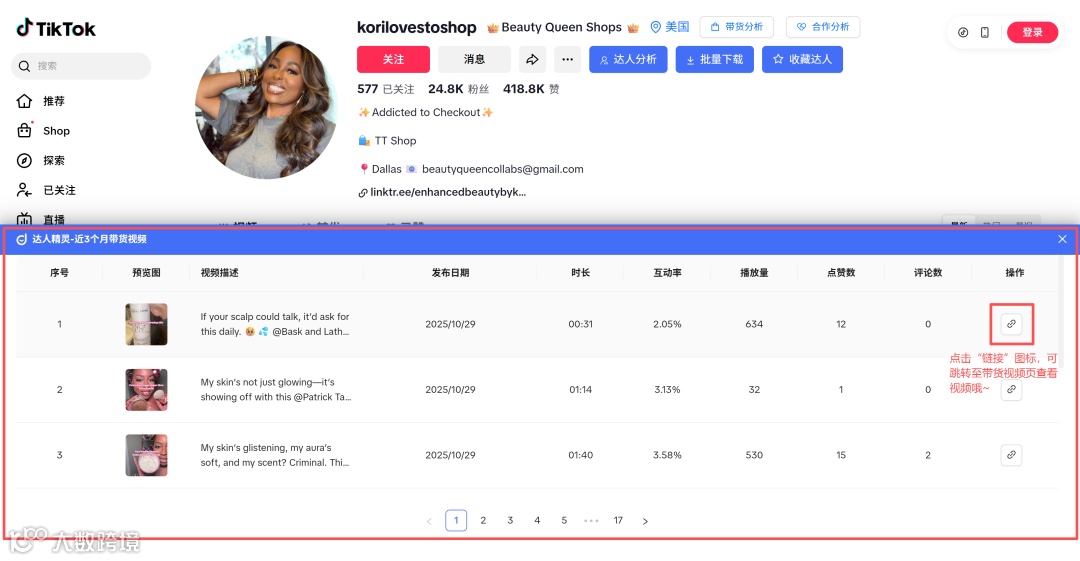1080x561 pixels.
Task: Click the share arrow icon
Action: coord(532,59)
